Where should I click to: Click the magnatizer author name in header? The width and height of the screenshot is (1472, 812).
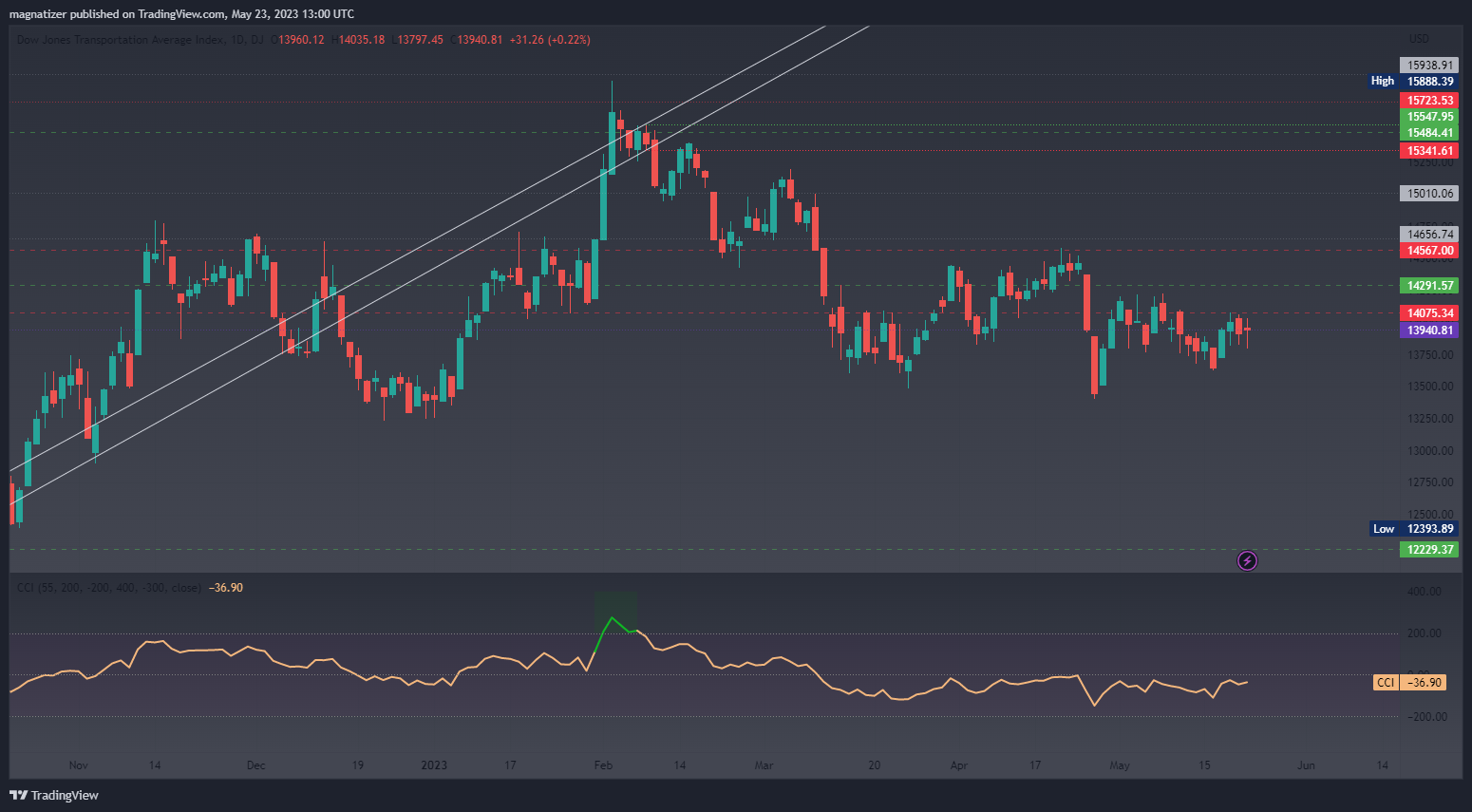pos(37,14)
